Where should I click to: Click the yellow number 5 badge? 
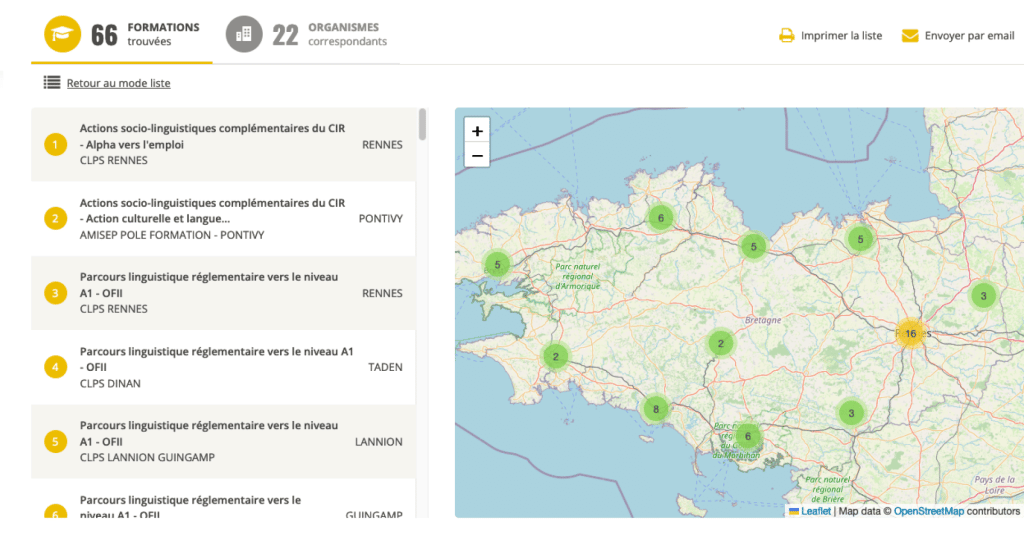click(56, 442)
